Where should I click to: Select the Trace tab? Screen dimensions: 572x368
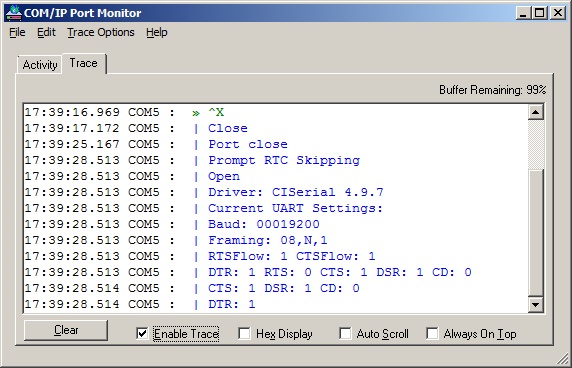(84, 63)
